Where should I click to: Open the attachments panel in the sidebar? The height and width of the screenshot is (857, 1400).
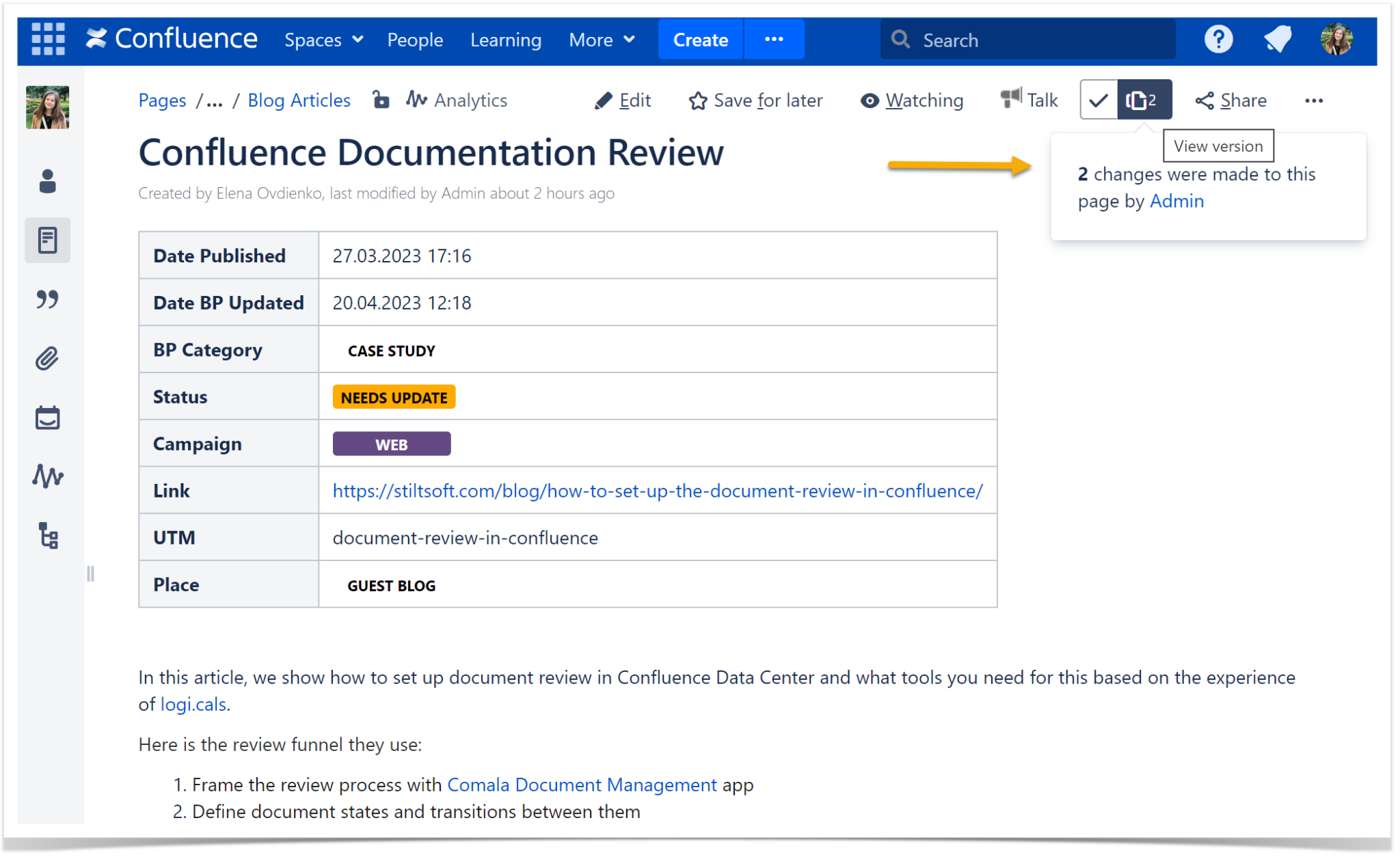point(47,359)
